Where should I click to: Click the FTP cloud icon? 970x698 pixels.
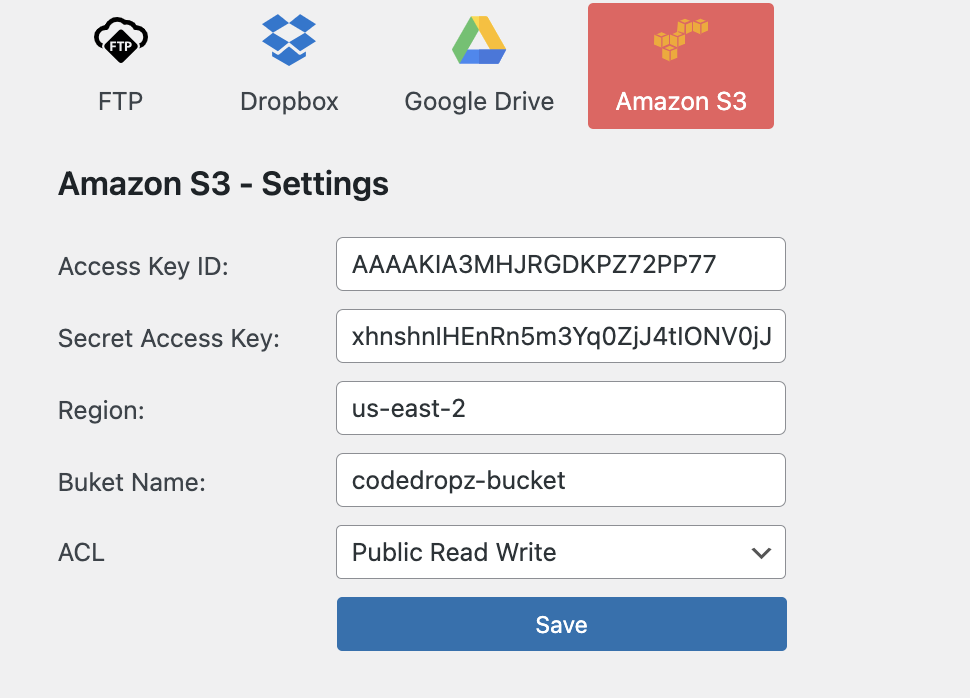pos(121,39)
